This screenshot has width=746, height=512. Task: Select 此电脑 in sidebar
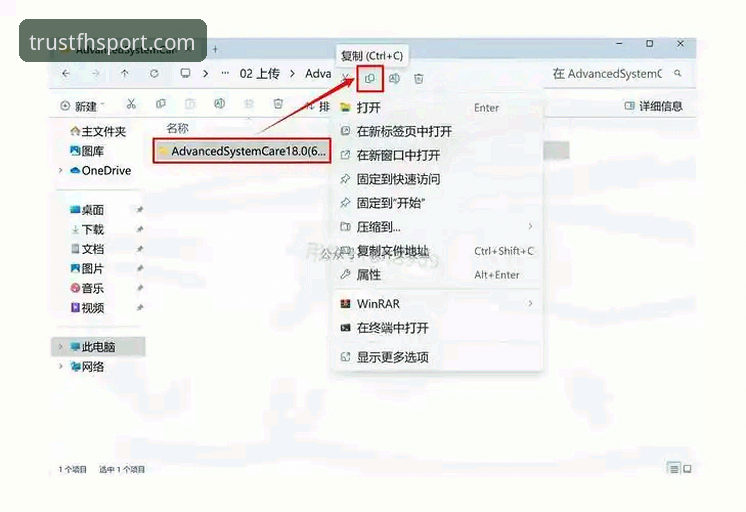pos(98,347)
